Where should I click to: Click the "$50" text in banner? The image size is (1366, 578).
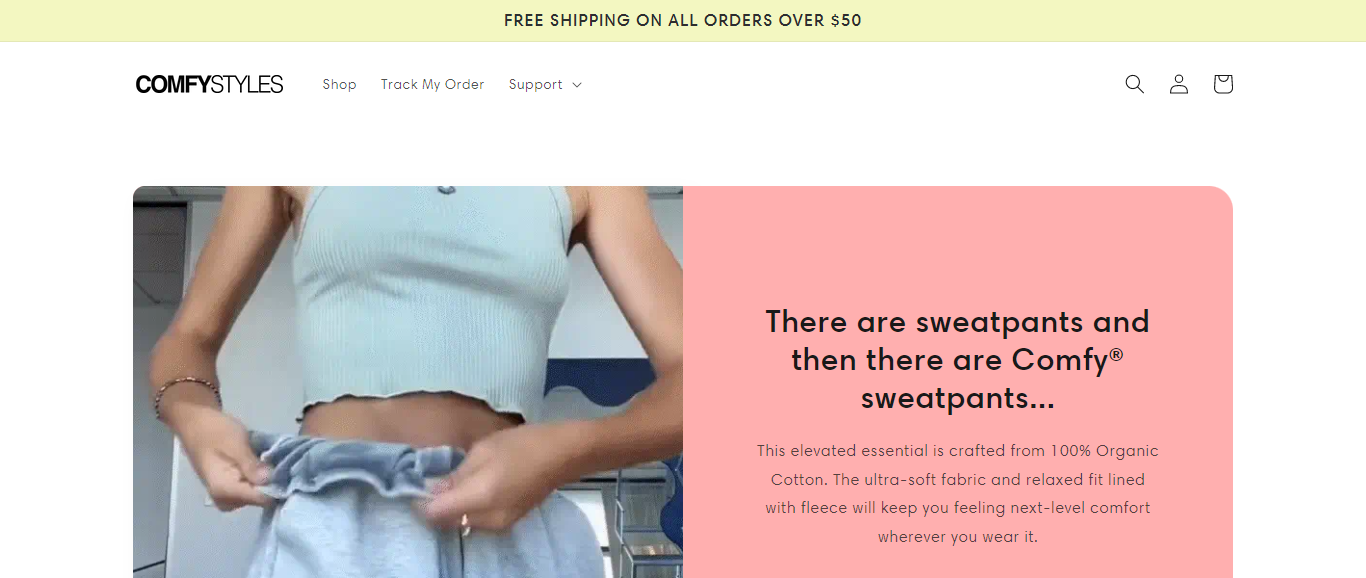[x=846, y=21]
